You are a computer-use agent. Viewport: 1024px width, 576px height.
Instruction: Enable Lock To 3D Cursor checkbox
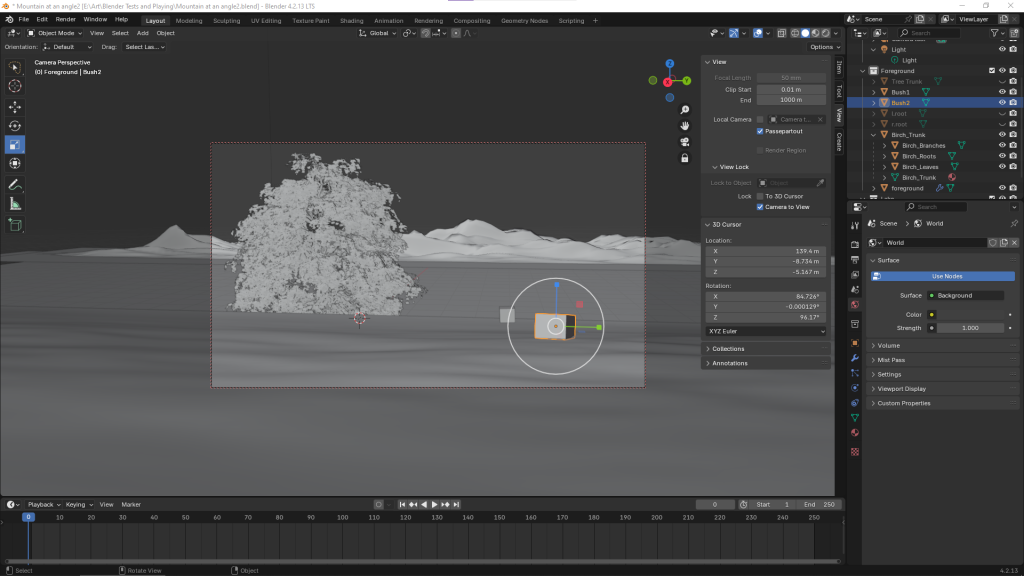(760, 196)
